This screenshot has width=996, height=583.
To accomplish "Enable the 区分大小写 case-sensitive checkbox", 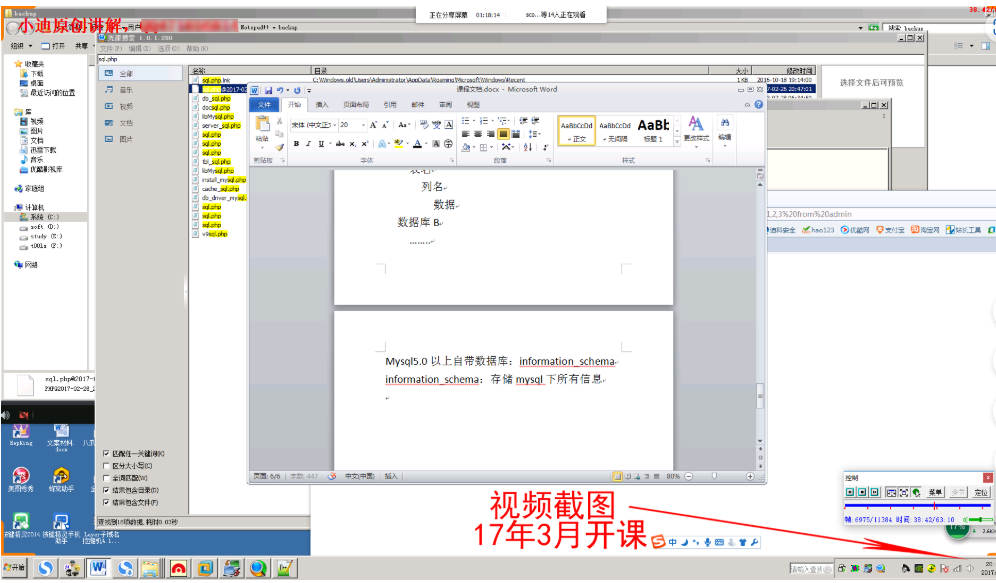I will [x=105, y=465].
